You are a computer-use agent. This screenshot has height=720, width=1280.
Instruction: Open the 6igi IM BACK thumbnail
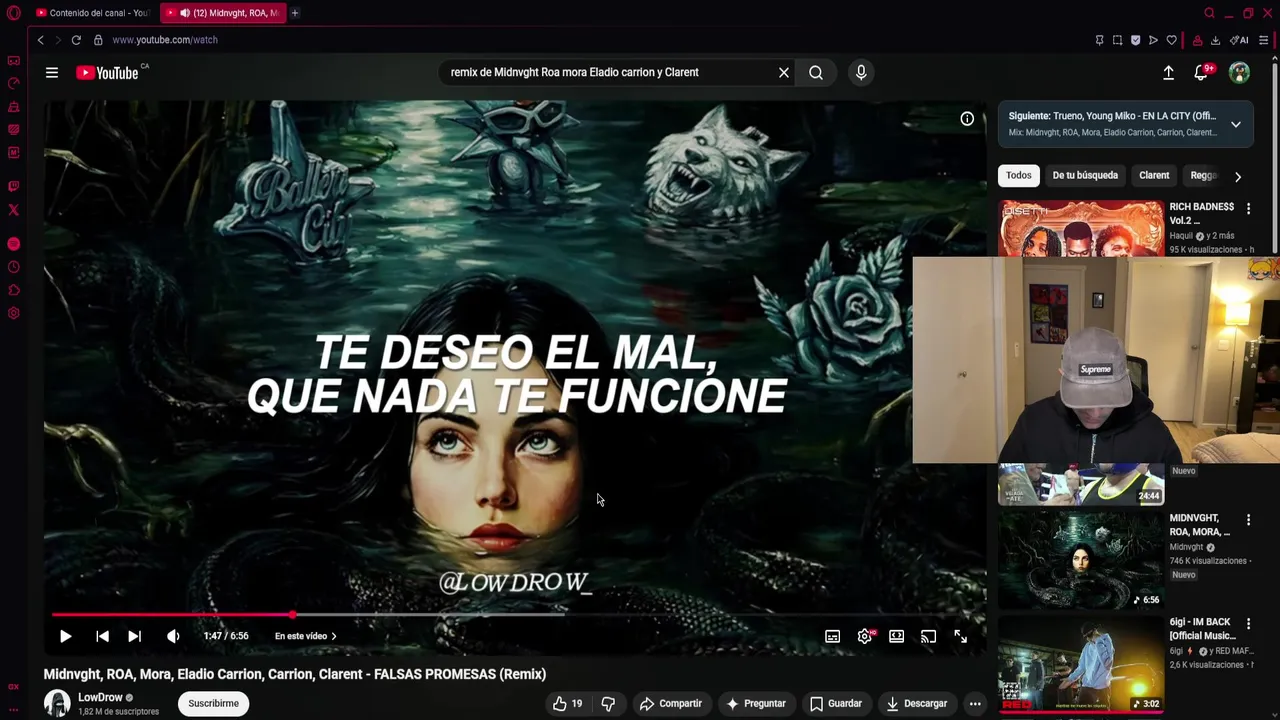(1081, 664)
